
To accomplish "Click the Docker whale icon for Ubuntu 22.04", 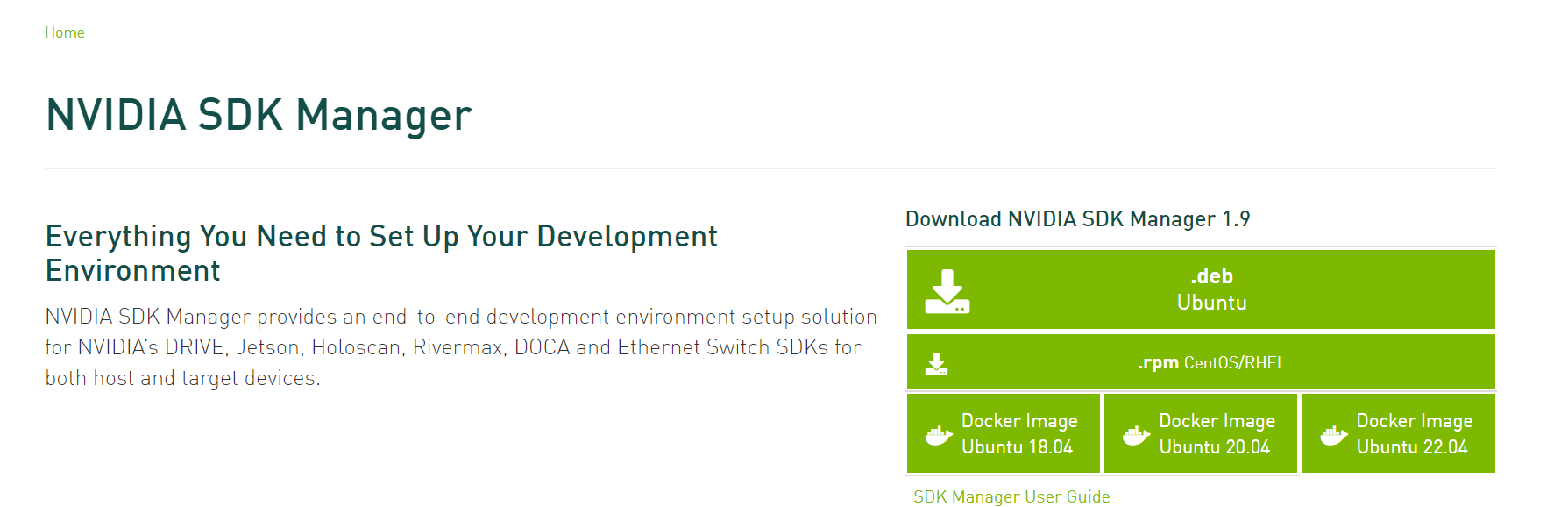I will (1334, 434).
